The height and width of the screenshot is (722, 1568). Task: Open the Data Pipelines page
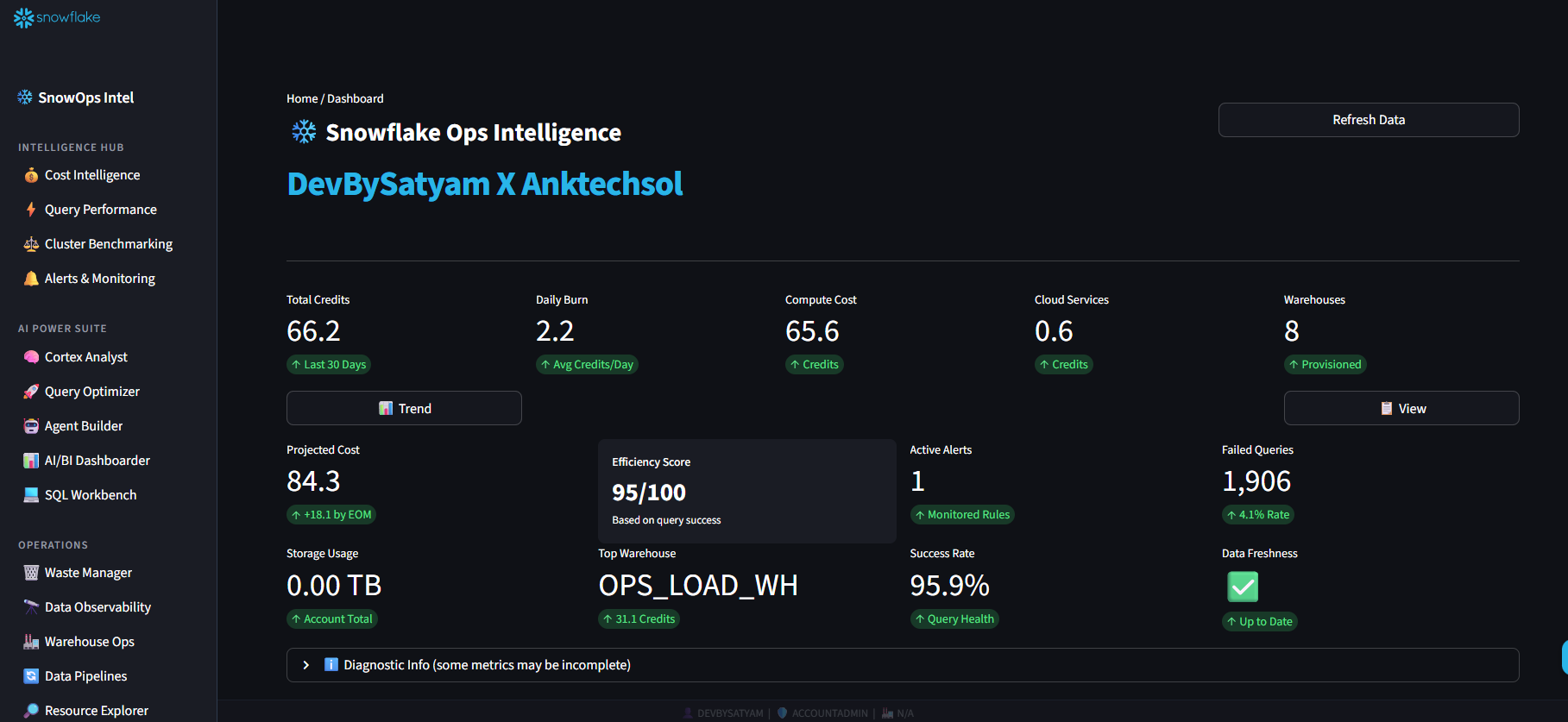tap(85, 676)
